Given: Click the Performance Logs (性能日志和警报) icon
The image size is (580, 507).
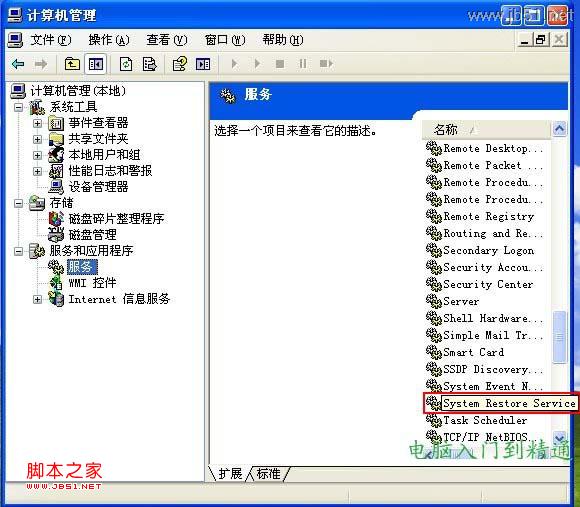Looking at the screenshot, I should [56, 171].
